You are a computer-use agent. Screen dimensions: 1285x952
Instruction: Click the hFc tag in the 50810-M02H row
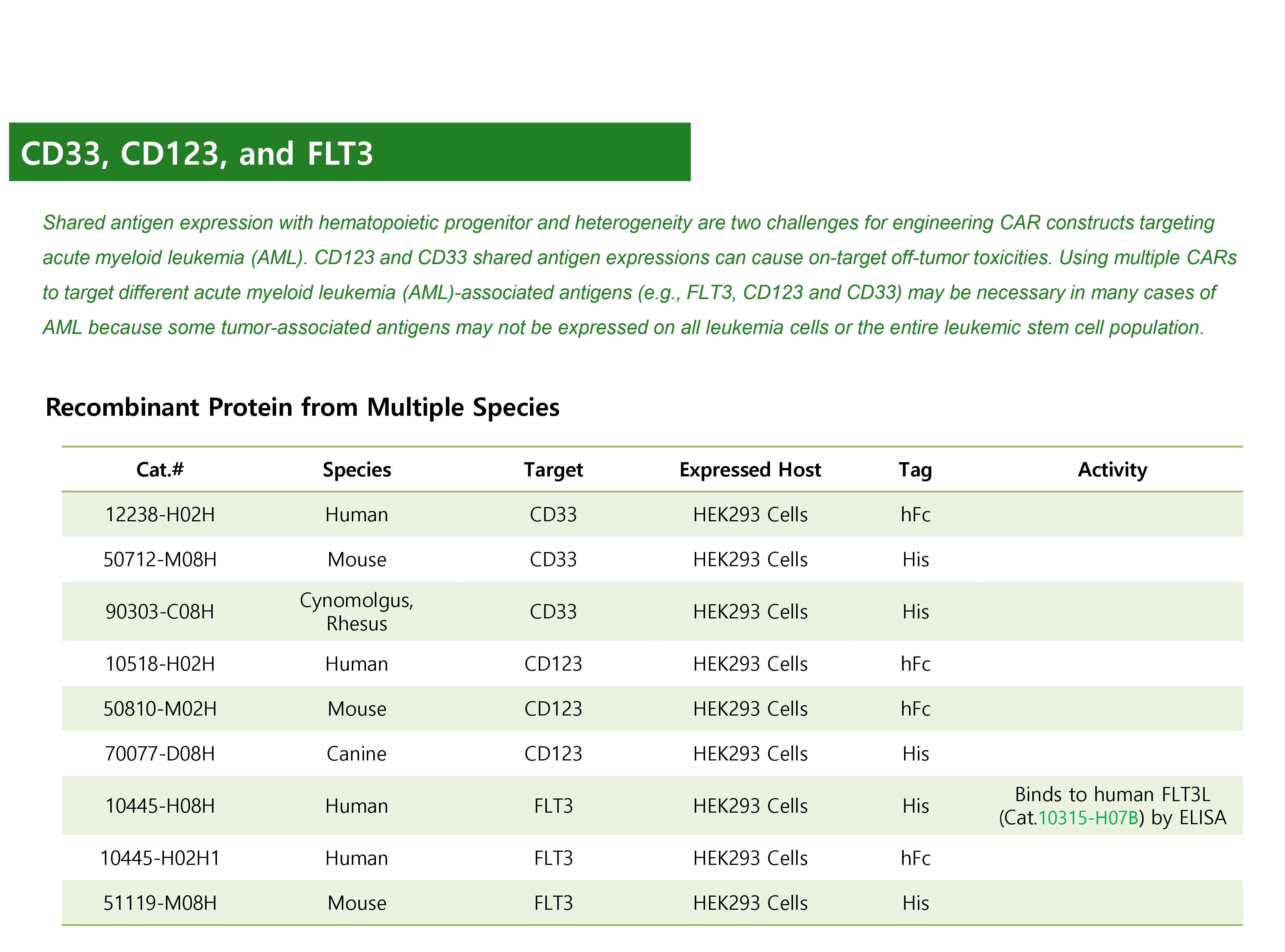(x=915, y=709)
